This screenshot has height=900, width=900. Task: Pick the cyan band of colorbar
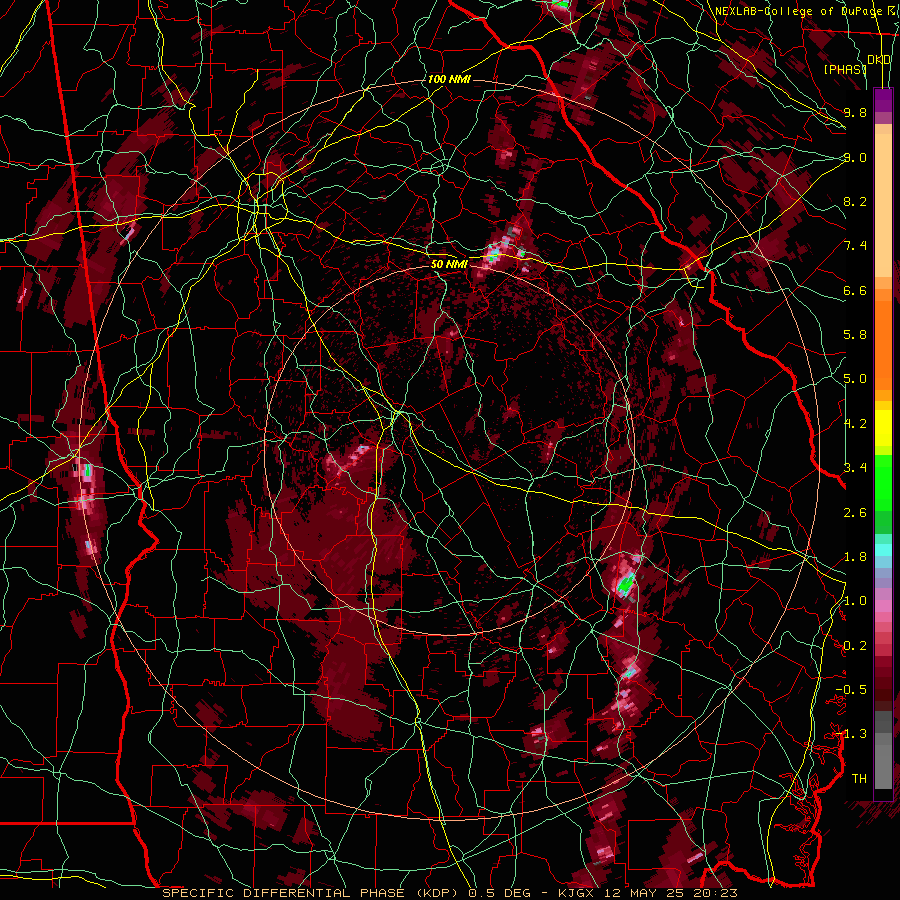(883, 550)
